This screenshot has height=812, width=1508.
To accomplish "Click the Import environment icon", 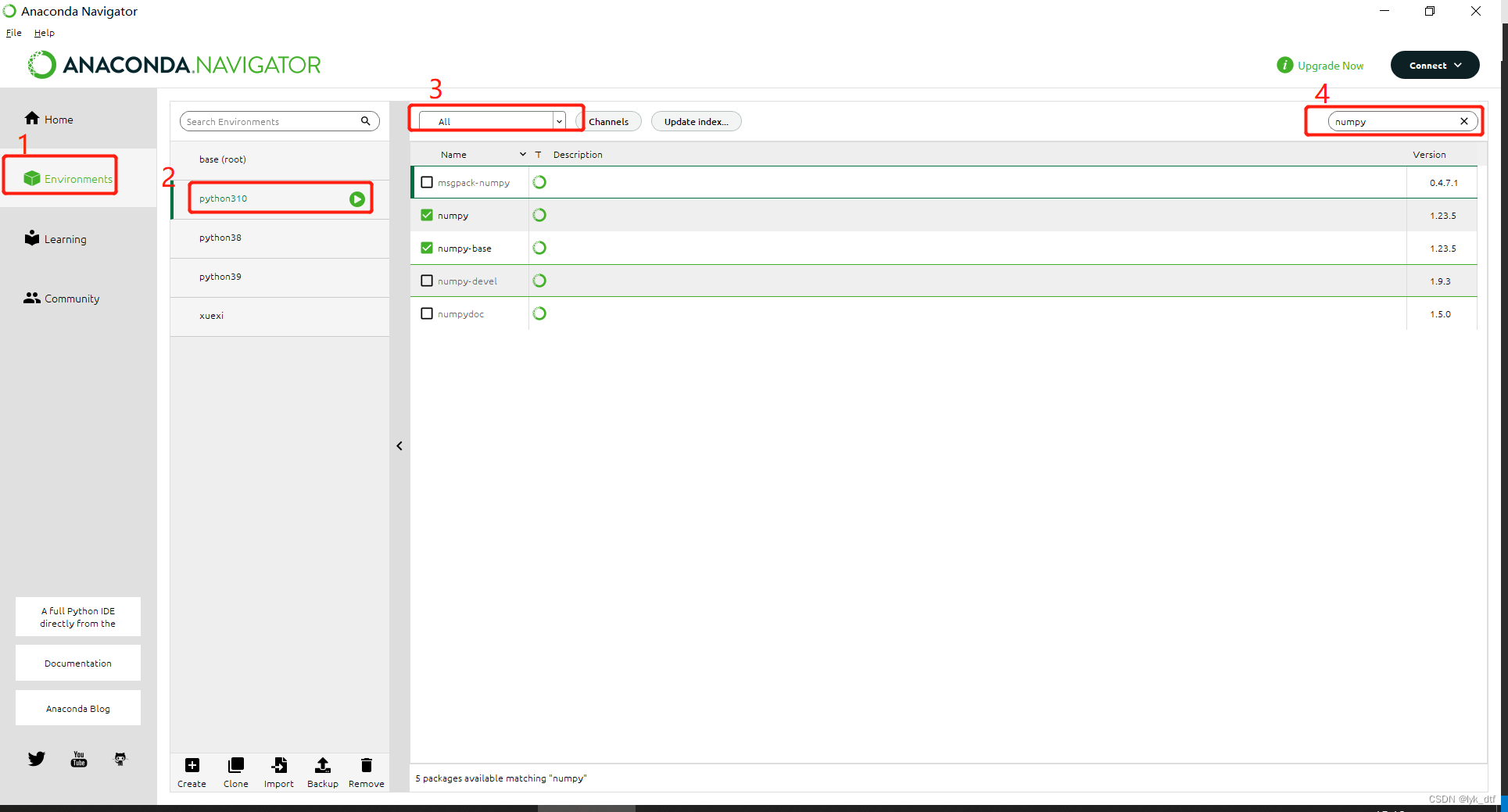I will click(x=279, y=765).
